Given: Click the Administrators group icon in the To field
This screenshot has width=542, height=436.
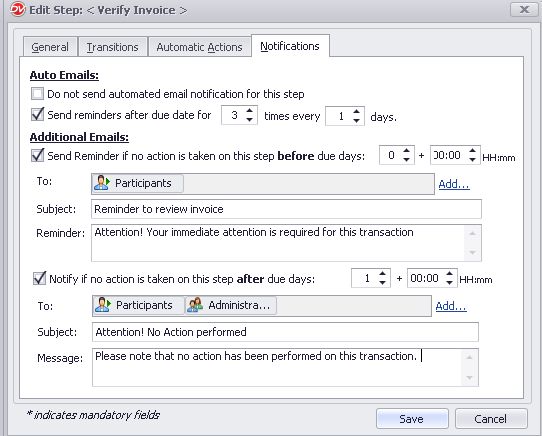Looking at the screenshot, I should [x=195, y=305].
